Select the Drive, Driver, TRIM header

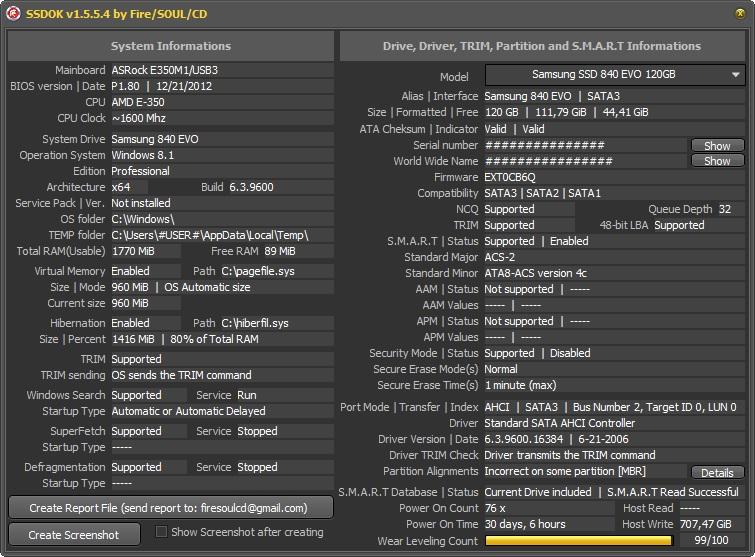542,46
